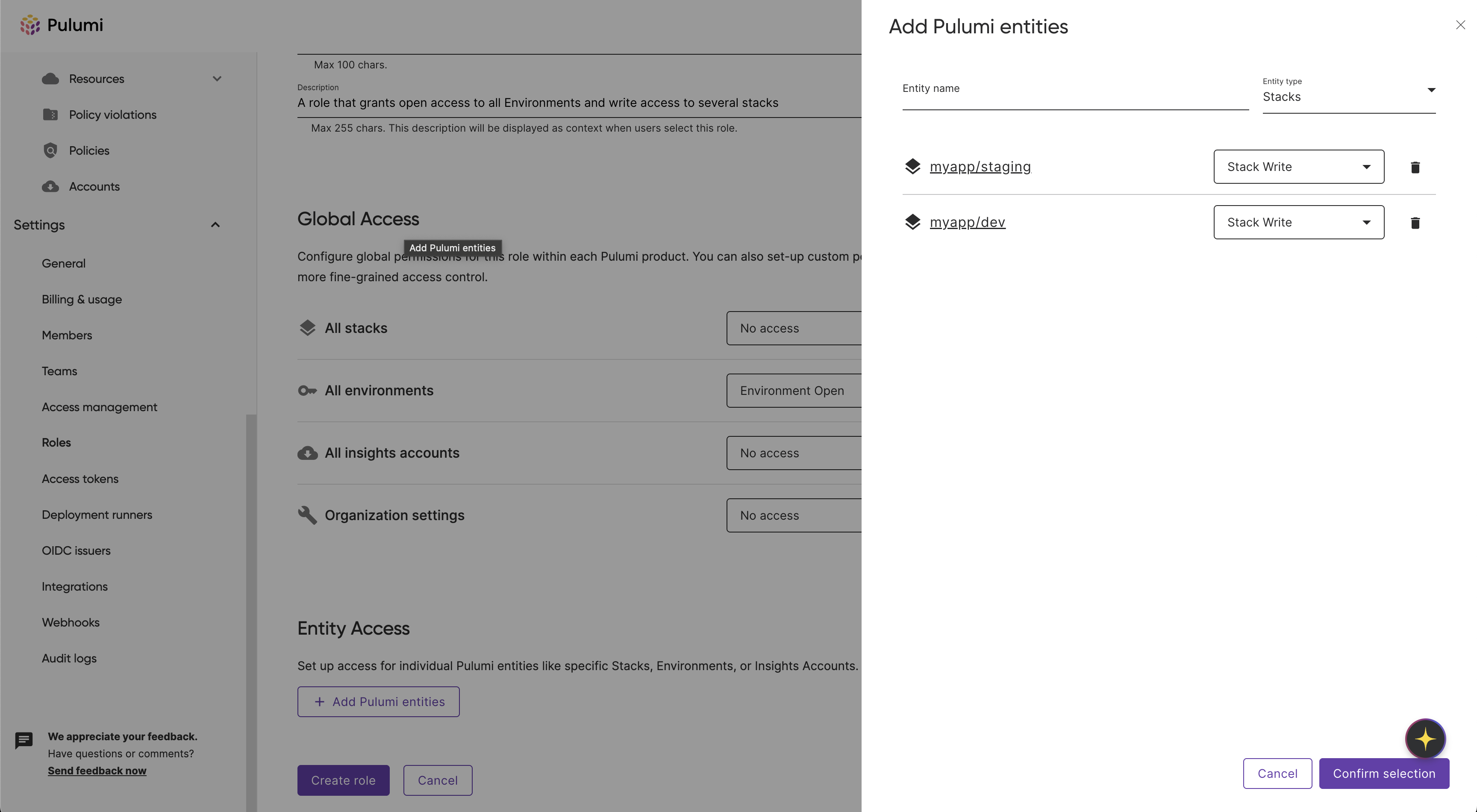This screenshot has height=812, width=1477.
Task: Click Send feedback now link
Action: pos(97,771)
